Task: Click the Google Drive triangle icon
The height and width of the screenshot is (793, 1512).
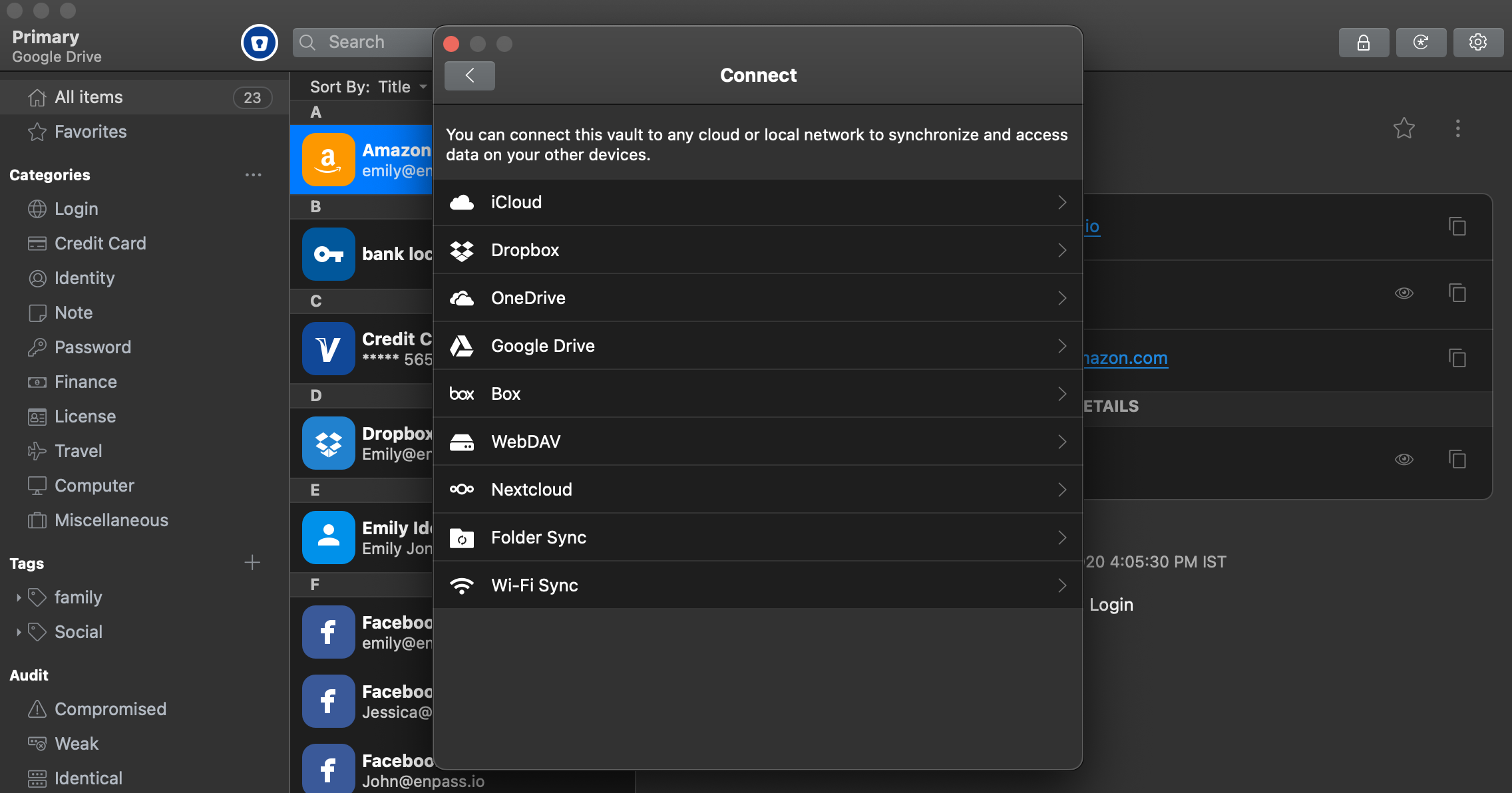Action: [x=462, y=346]
